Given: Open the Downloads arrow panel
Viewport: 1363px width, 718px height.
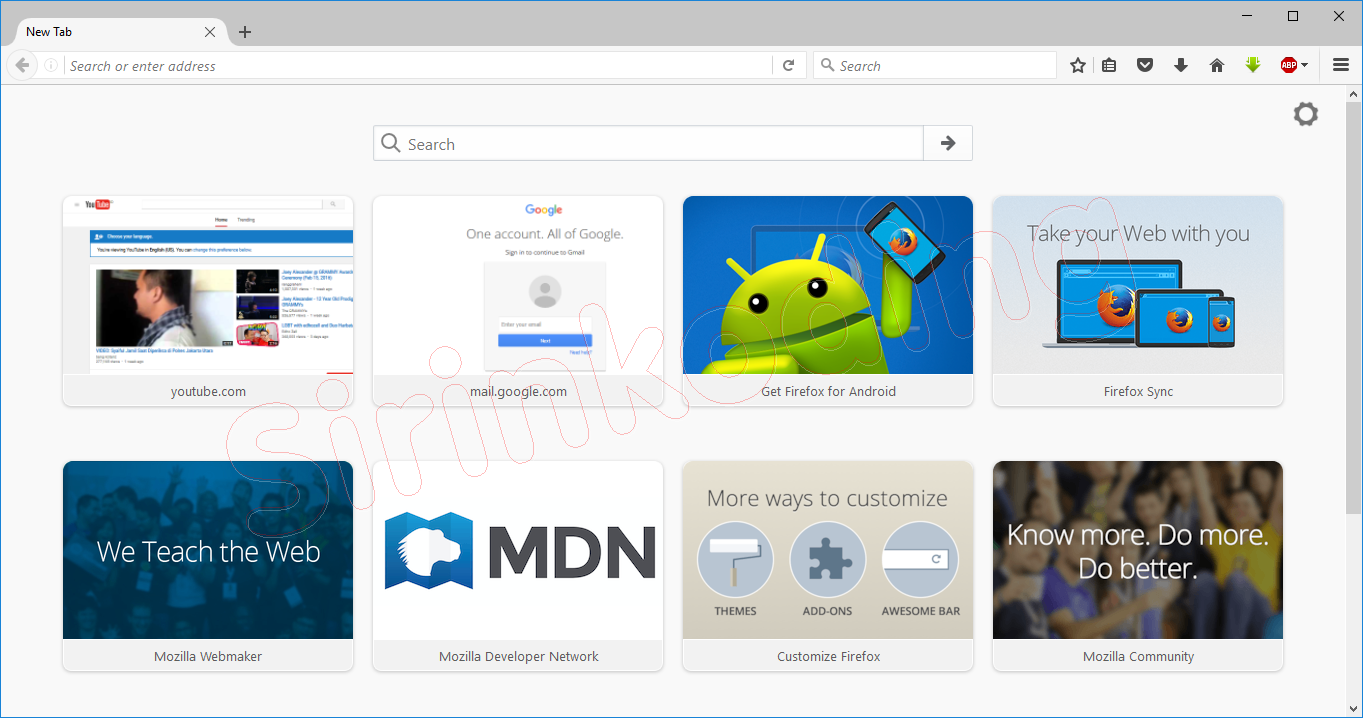Looking at the screenshot, I should pyautogui.click(x=1181, y=66).
